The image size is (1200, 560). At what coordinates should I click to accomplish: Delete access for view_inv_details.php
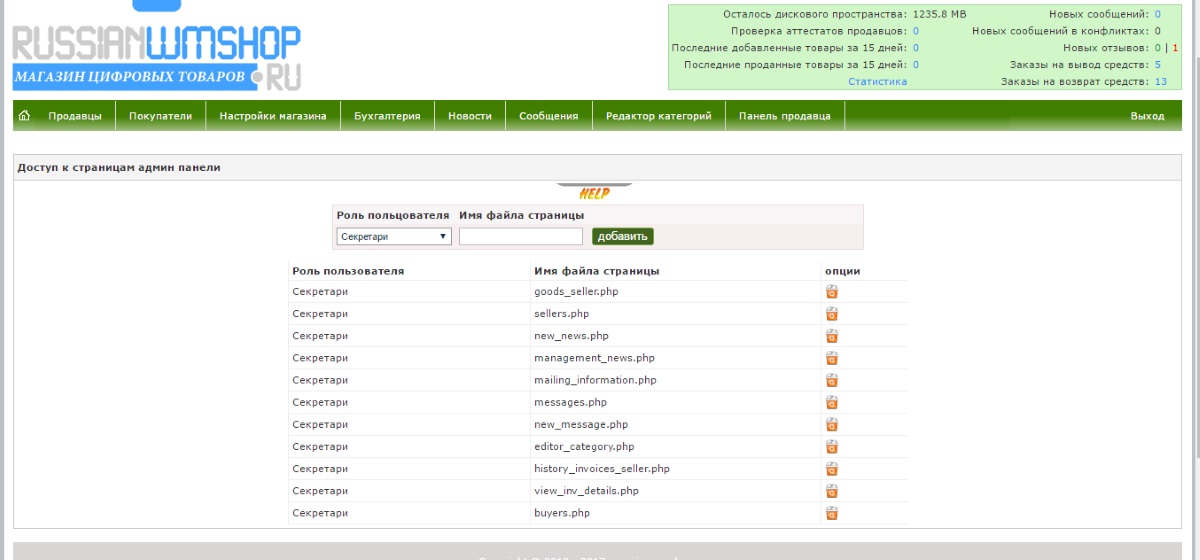tap(831, 491)
